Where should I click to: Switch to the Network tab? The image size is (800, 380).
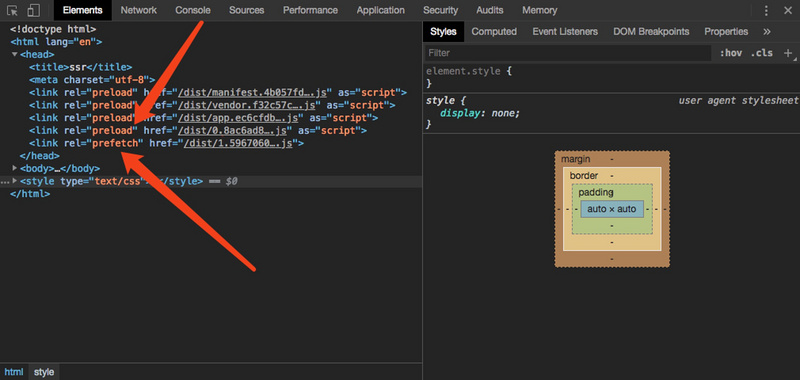point(138,10)
